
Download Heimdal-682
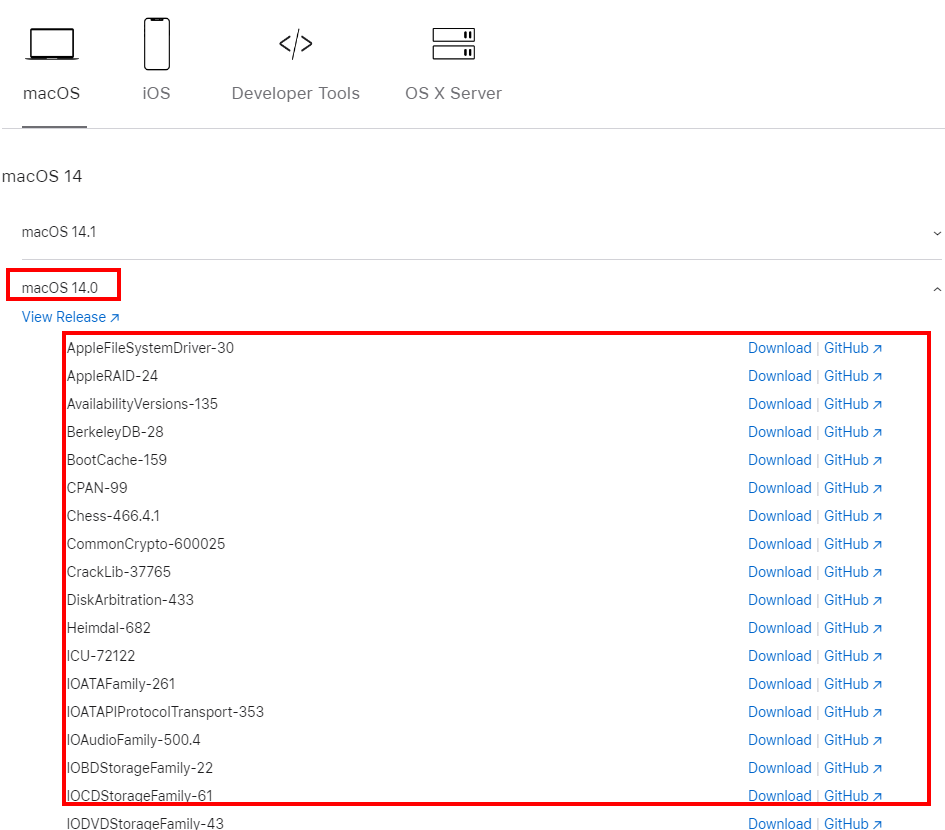780,628
